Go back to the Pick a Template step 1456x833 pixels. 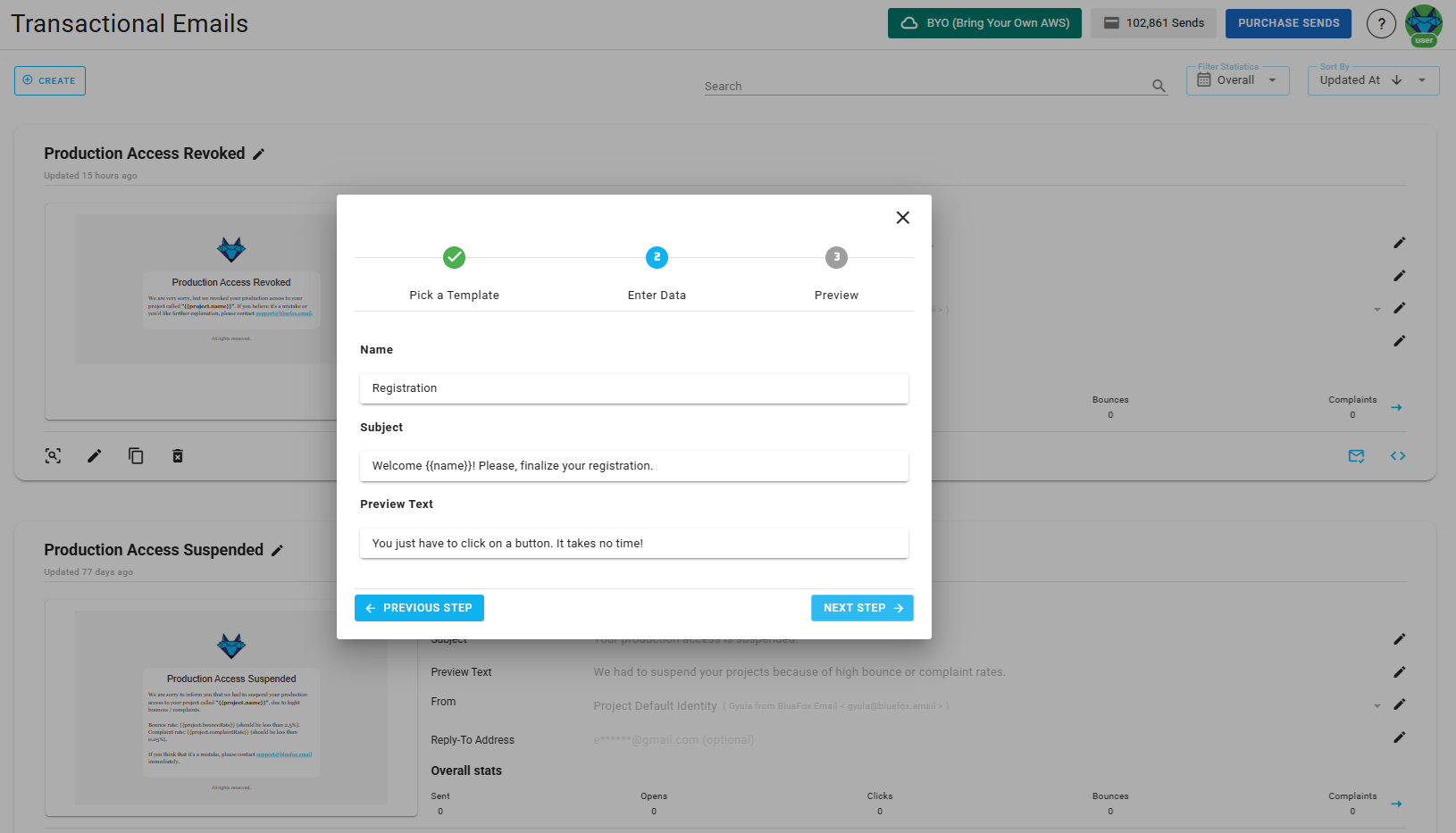point(454,258)
